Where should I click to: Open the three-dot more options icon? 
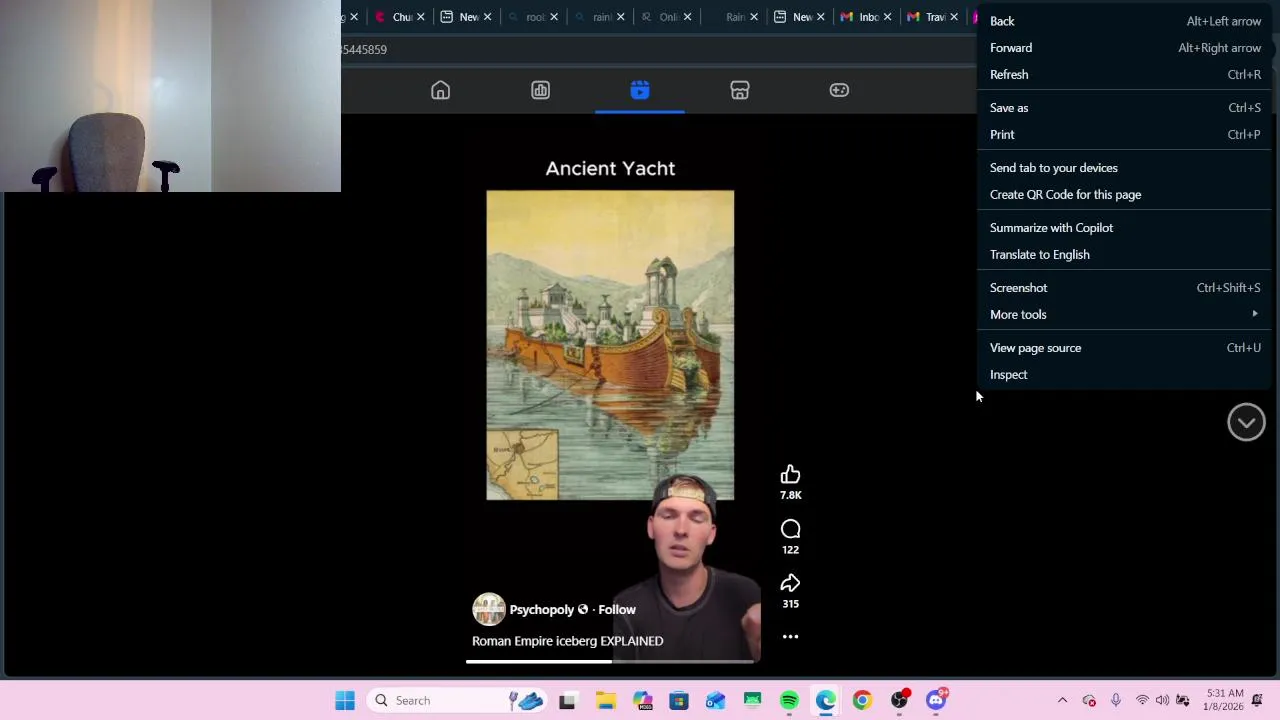(x=790, y=636)
